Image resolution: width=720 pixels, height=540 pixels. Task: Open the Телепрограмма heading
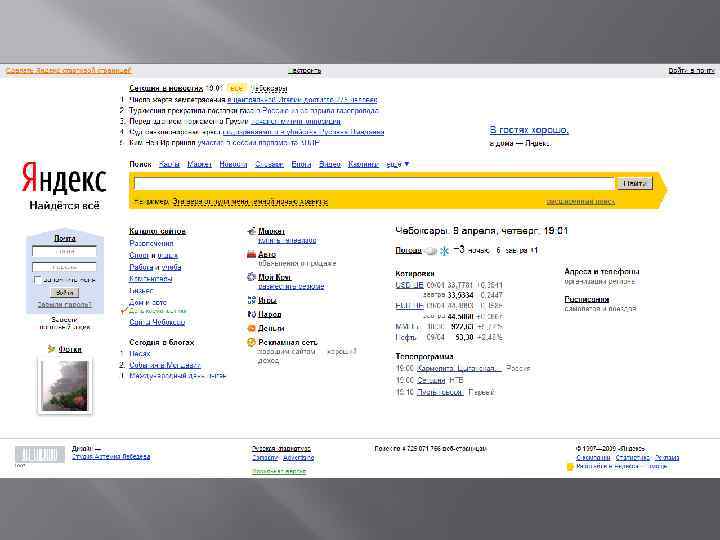tap(424, 356)
